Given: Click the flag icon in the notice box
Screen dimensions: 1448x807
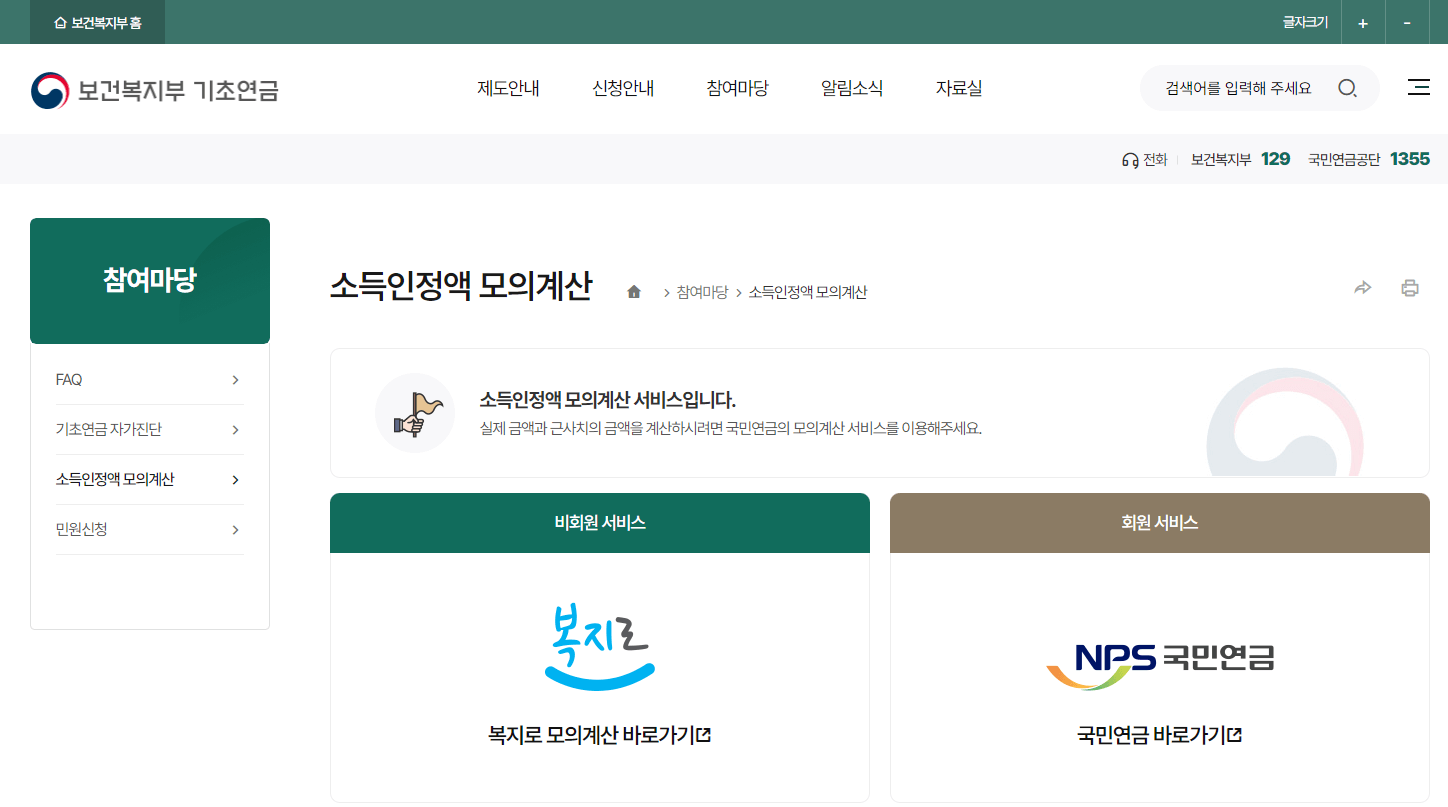Looking at the screenshot, I should coord(415,412).
